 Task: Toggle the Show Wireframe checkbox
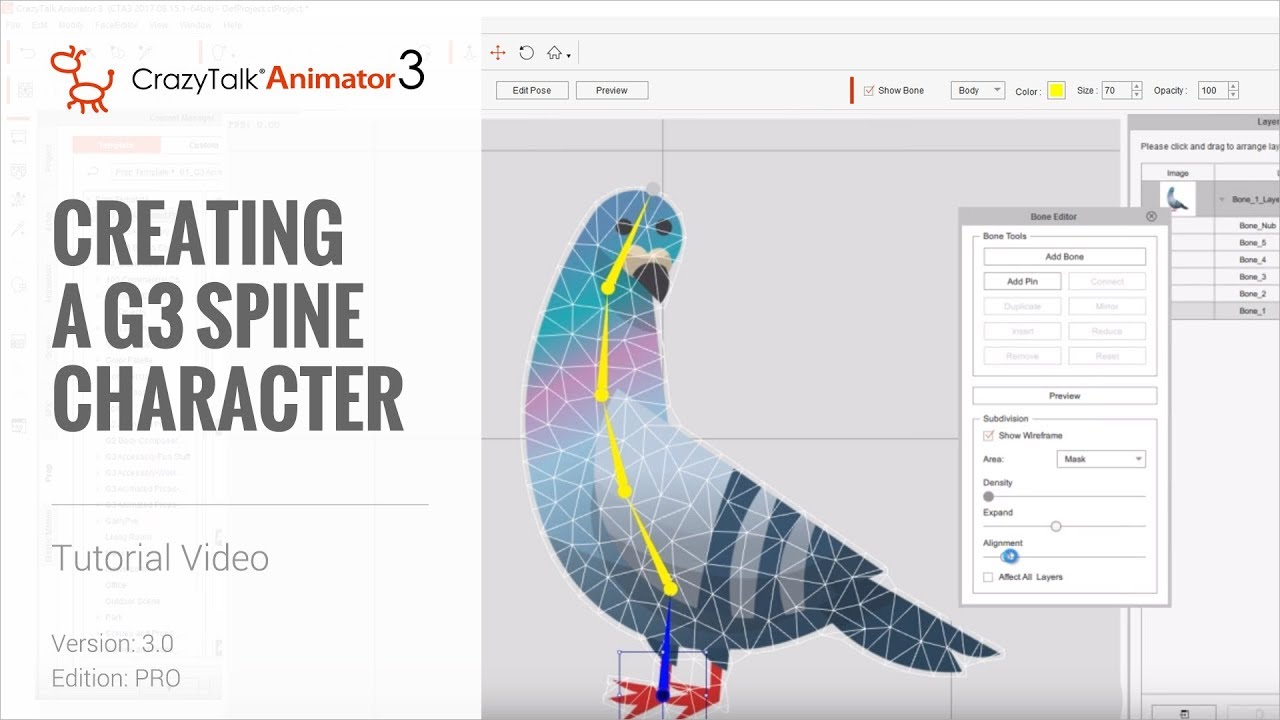tap(989, 436)
